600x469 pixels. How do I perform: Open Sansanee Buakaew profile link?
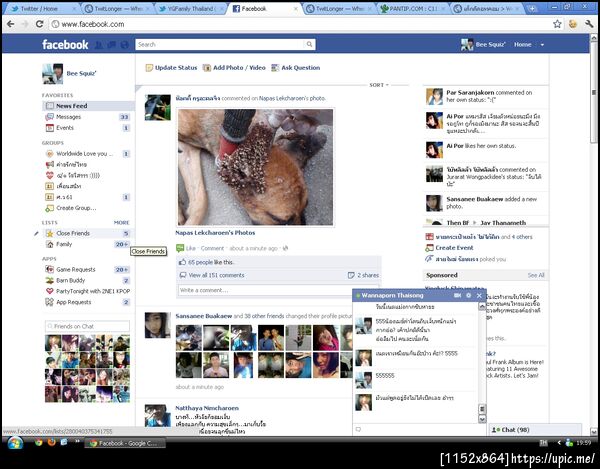click(x=204, y=316)
